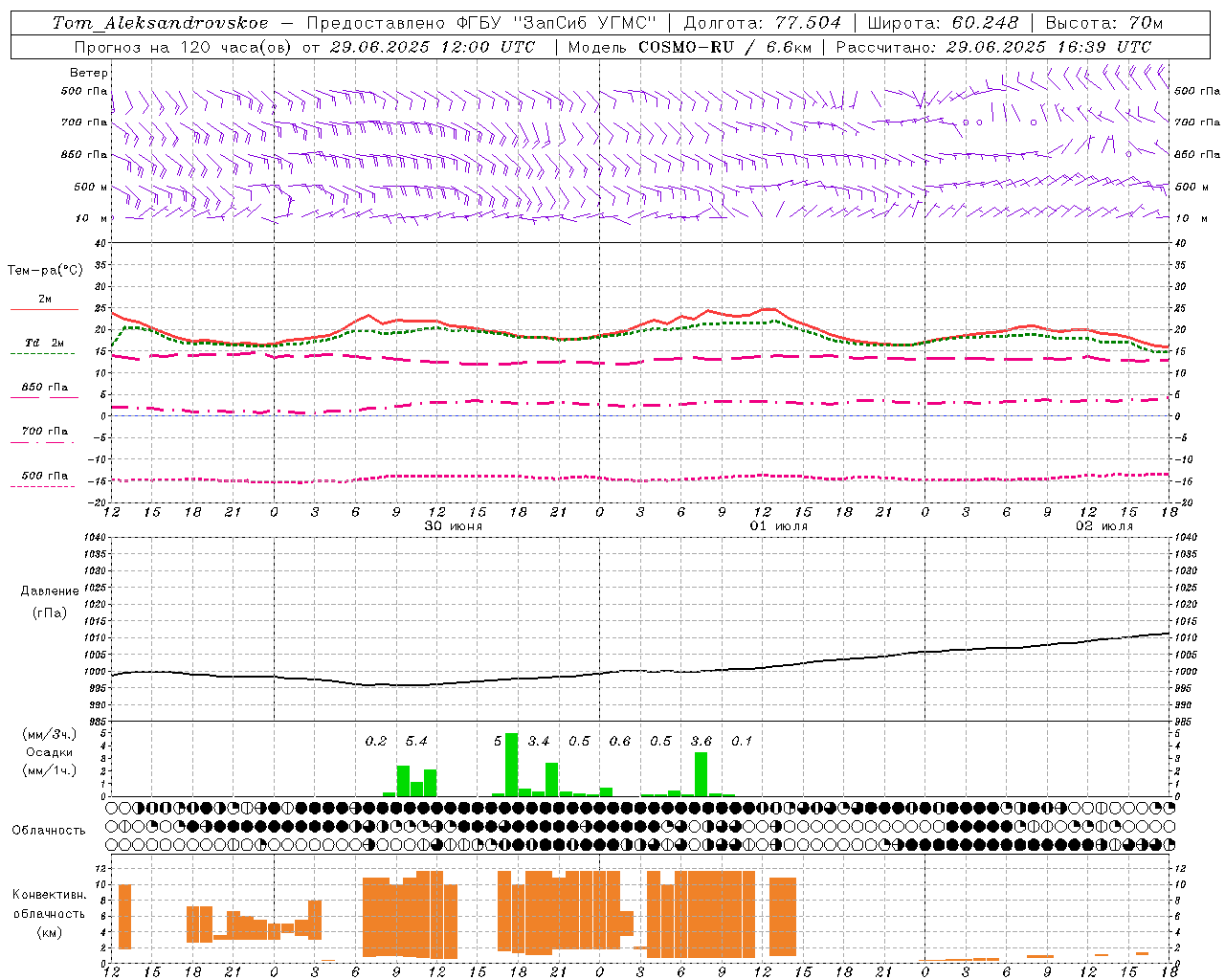Select the model name COSMO-RU / 6.6км
The image size is (1225, 980).
725,47
